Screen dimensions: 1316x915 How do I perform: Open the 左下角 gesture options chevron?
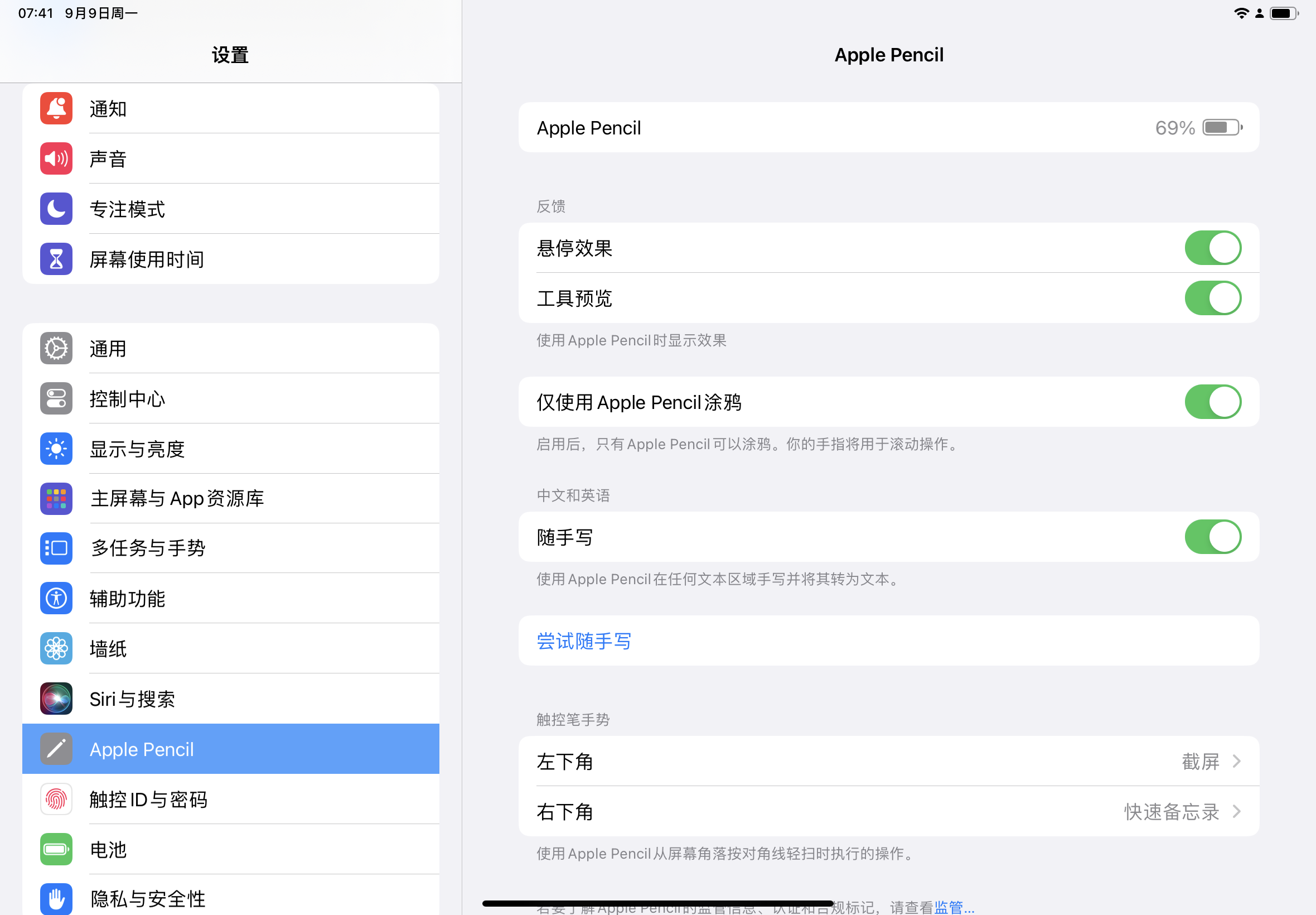pos(1236,762)
